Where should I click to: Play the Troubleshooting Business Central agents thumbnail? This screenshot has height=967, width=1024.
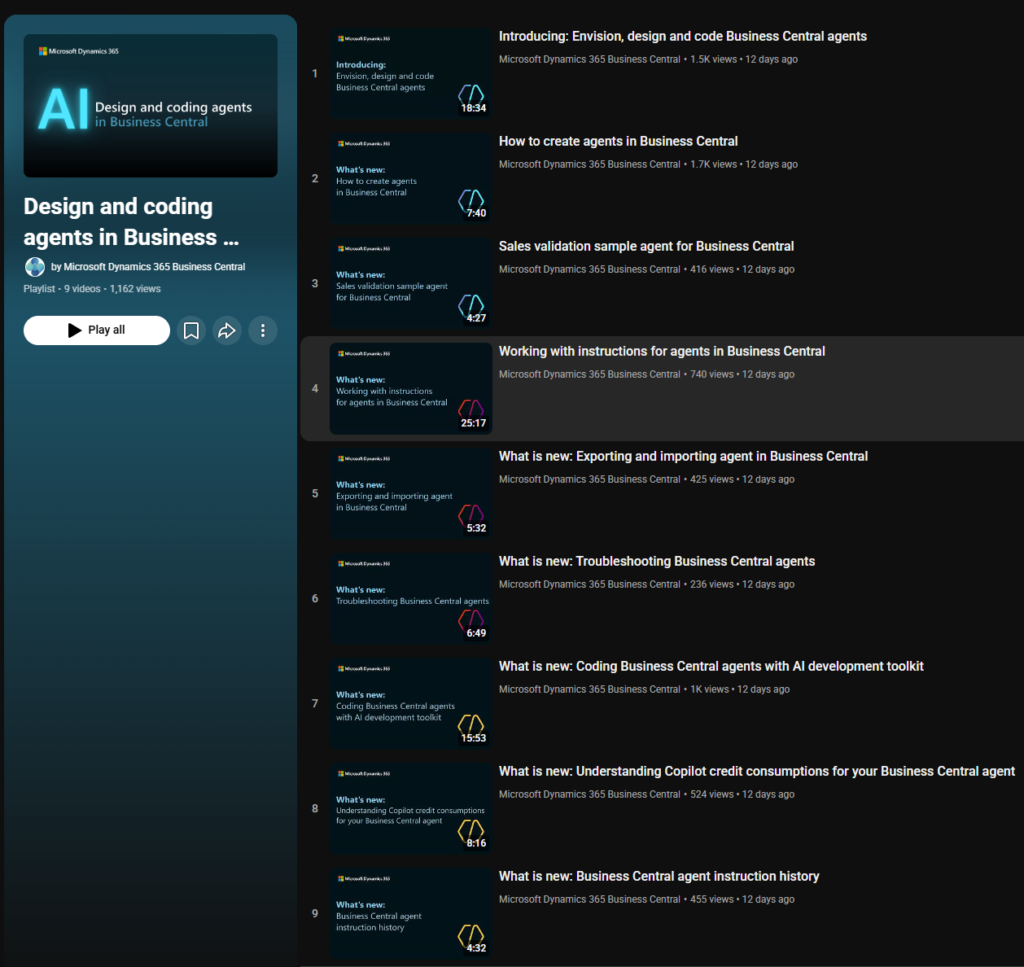pos(410,600)
